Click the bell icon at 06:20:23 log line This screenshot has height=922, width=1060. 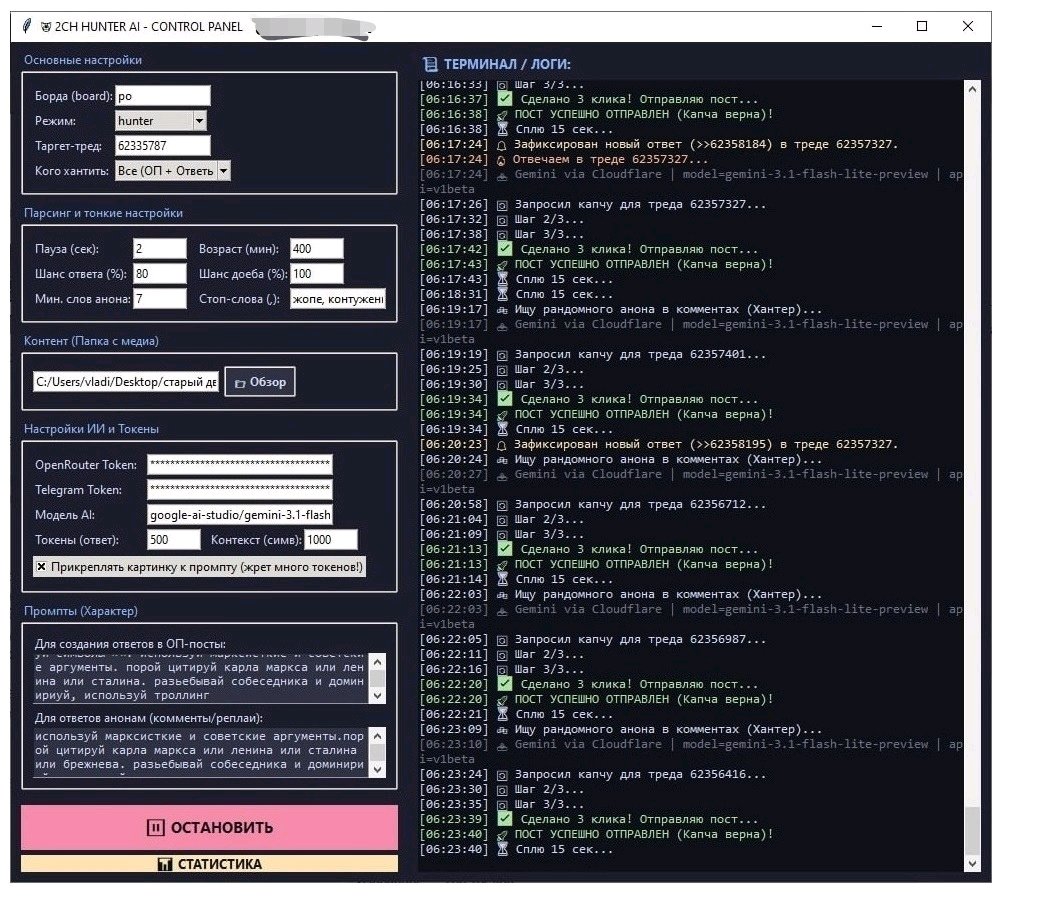point(502,445)
